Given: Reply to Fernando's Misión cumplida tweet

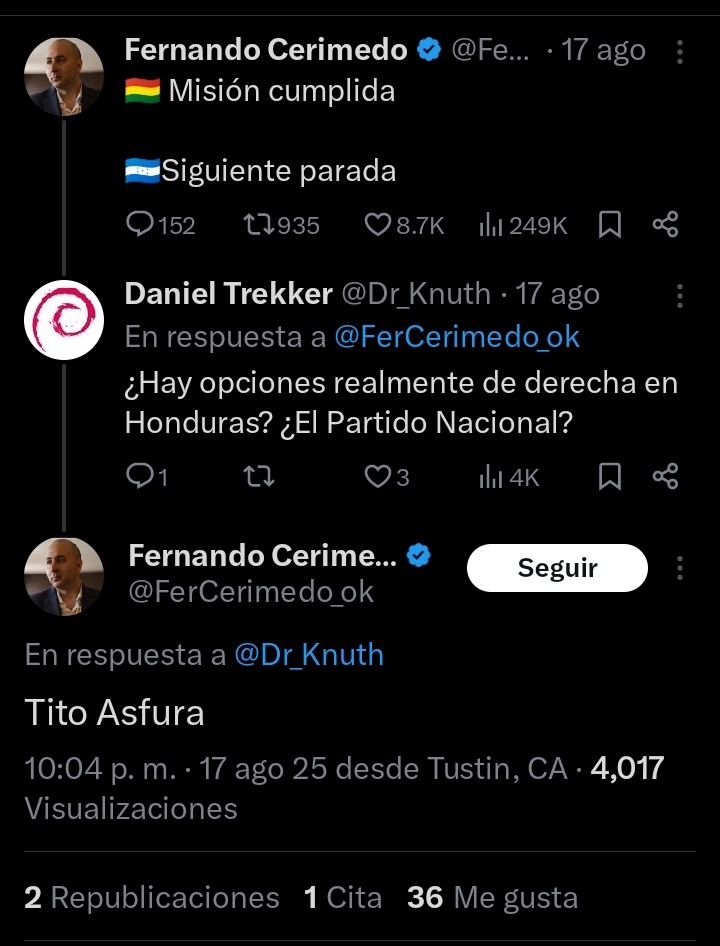Looking at the screenshot, I should click(x=140, y=225).
